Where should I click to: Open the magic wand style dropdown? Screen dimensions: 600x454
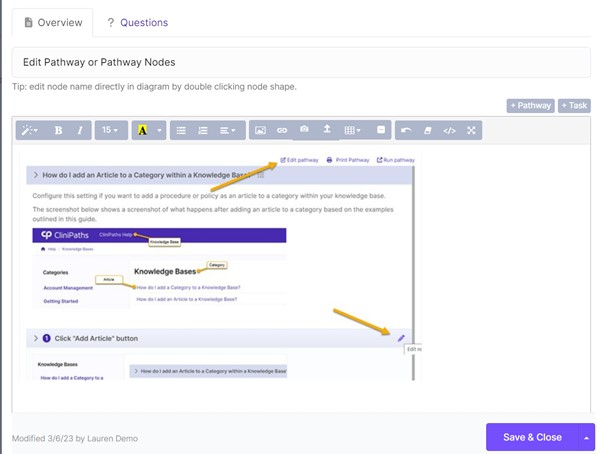(x=29, y=130)
